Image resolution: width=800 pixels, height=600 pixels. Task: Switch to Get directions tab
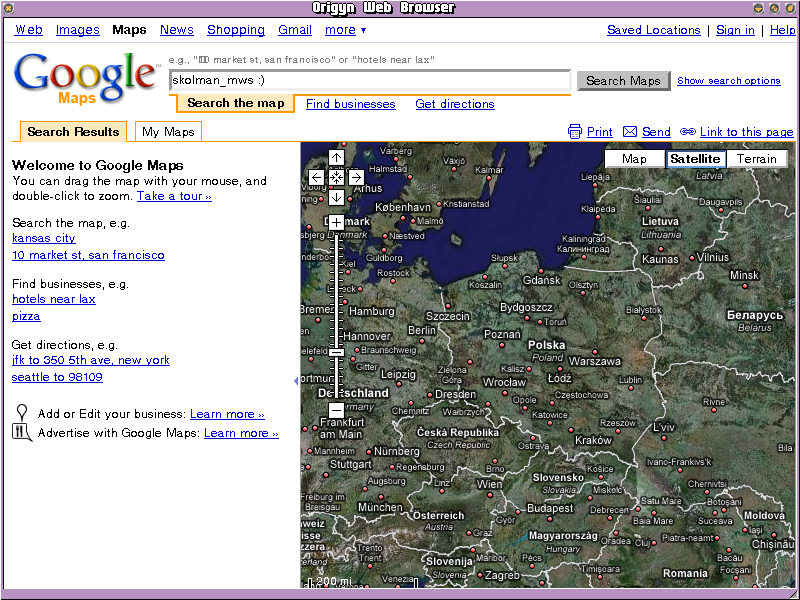point(455,104)
